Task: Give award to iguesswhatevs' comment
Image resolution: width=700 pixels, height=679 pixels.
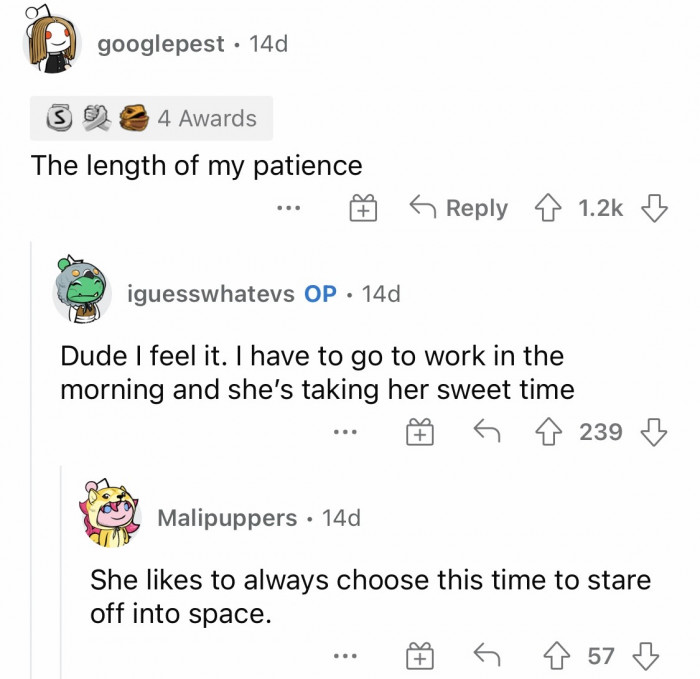Action: click(421, 433)
